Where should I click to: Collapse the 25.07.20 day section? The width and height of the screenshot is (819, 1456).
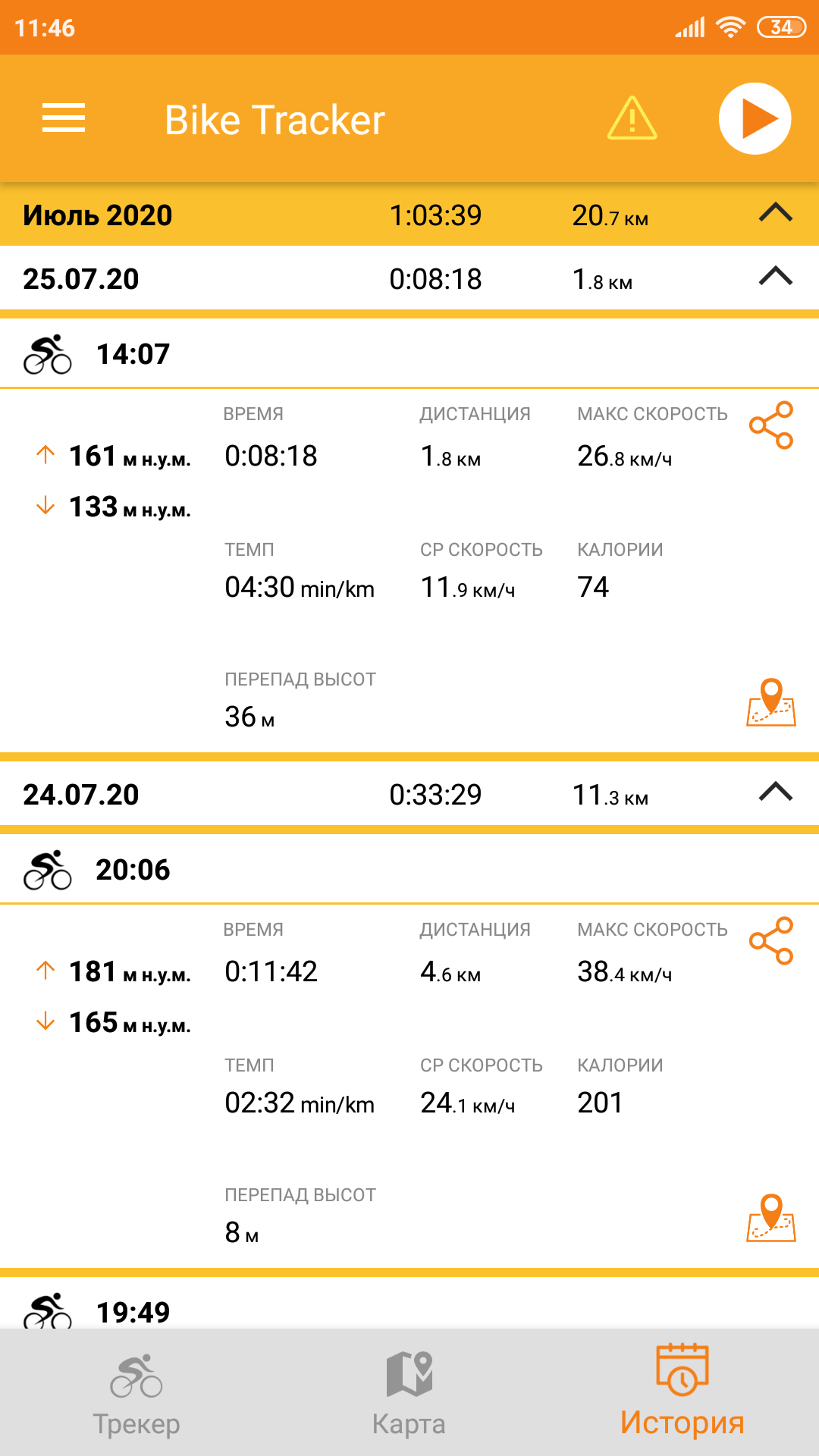[x=776, y=277]
